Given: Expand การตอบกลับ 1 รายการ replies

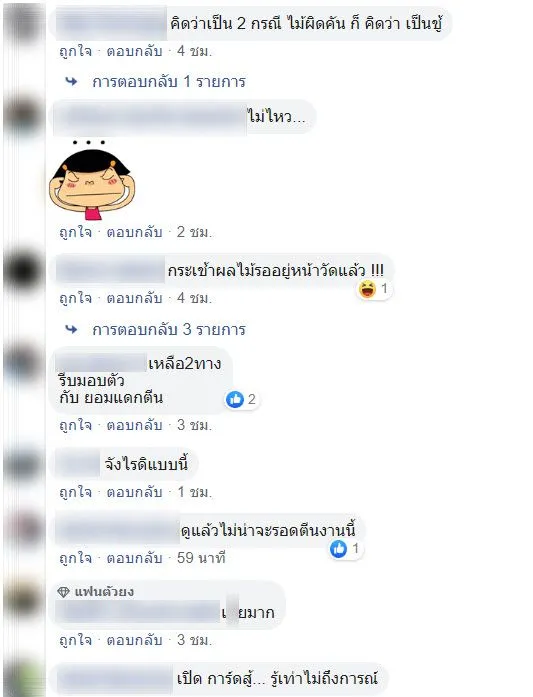Looking at the screenshot, I should click(x=169, y=82).
